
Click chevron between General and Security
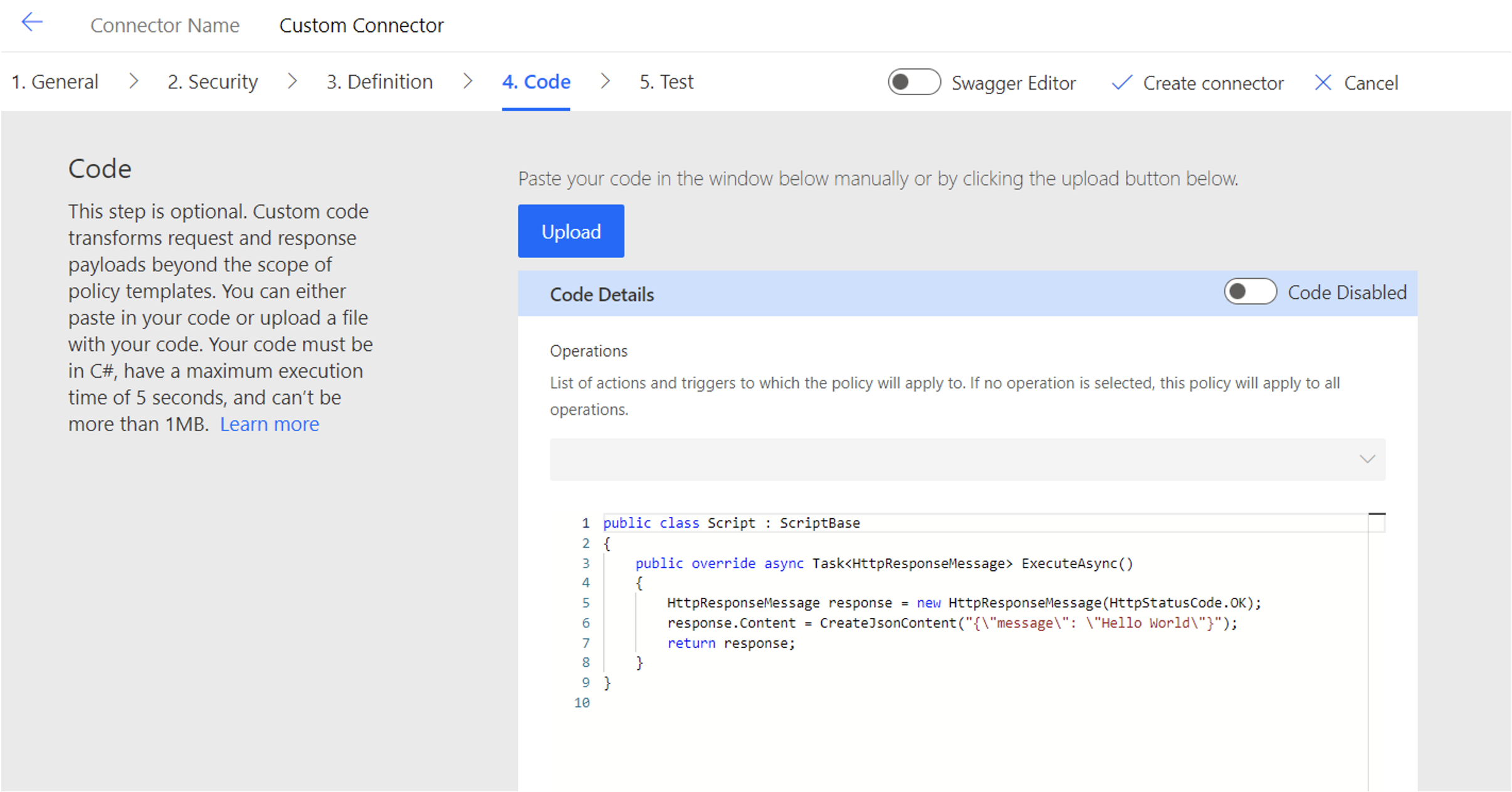pyautogui.click(x=133, y=81)
